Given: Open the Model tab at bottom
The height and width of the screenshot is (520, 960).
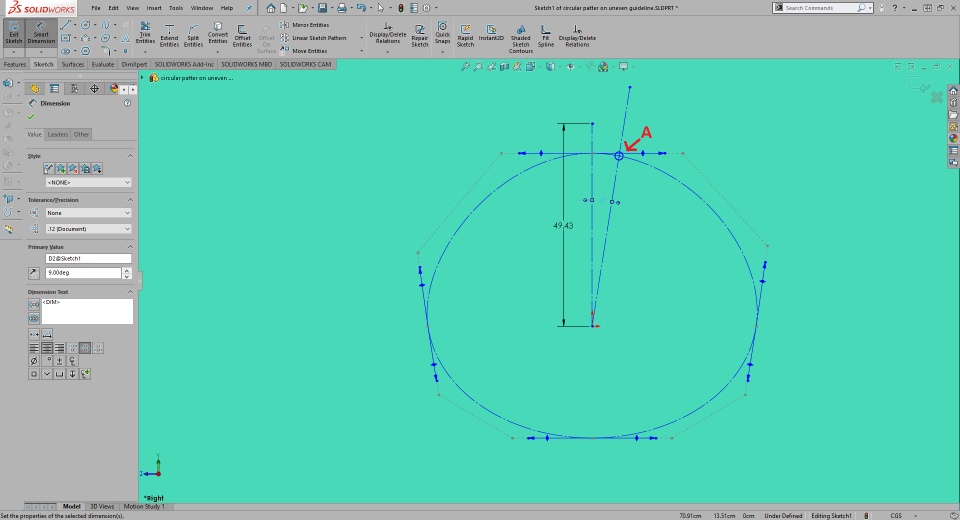Looking at the screenshot, I should click(x=71, y=507).
